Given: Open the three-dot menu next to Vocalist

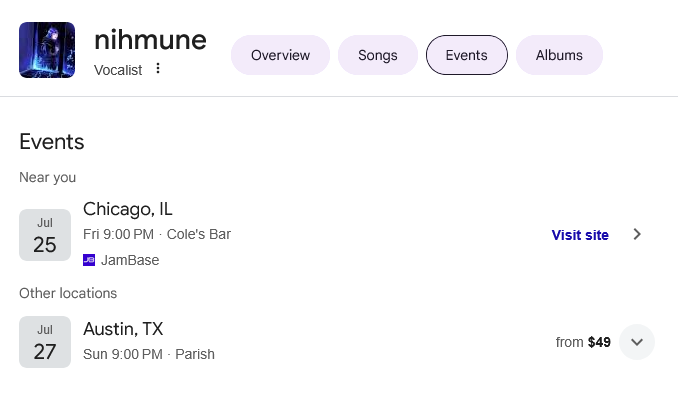Looking at the screenshot, I should point(158,68).
